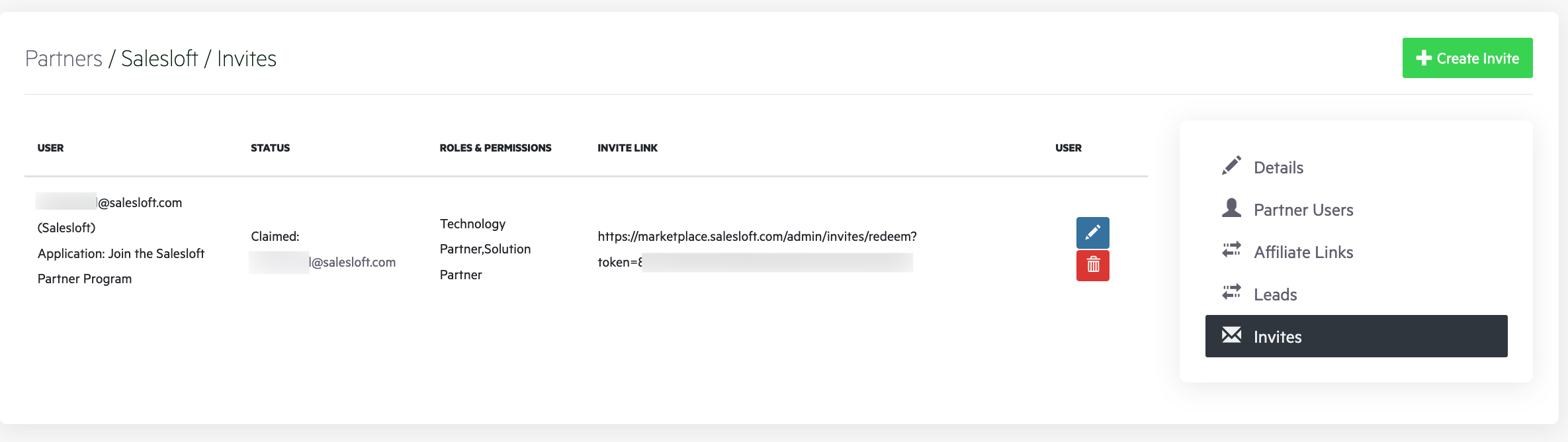Open the Affiliate Links section
Viewport: 1568px width, 442px height.
(x=1303, y=251)
